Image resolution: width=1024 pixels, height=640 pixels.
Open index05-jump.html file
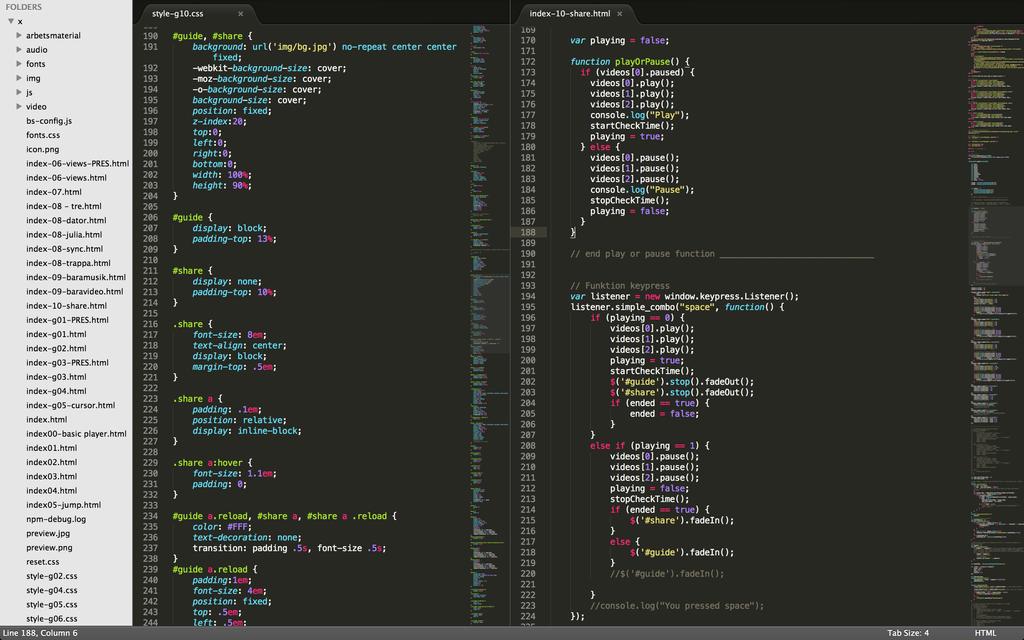[63, 505]
